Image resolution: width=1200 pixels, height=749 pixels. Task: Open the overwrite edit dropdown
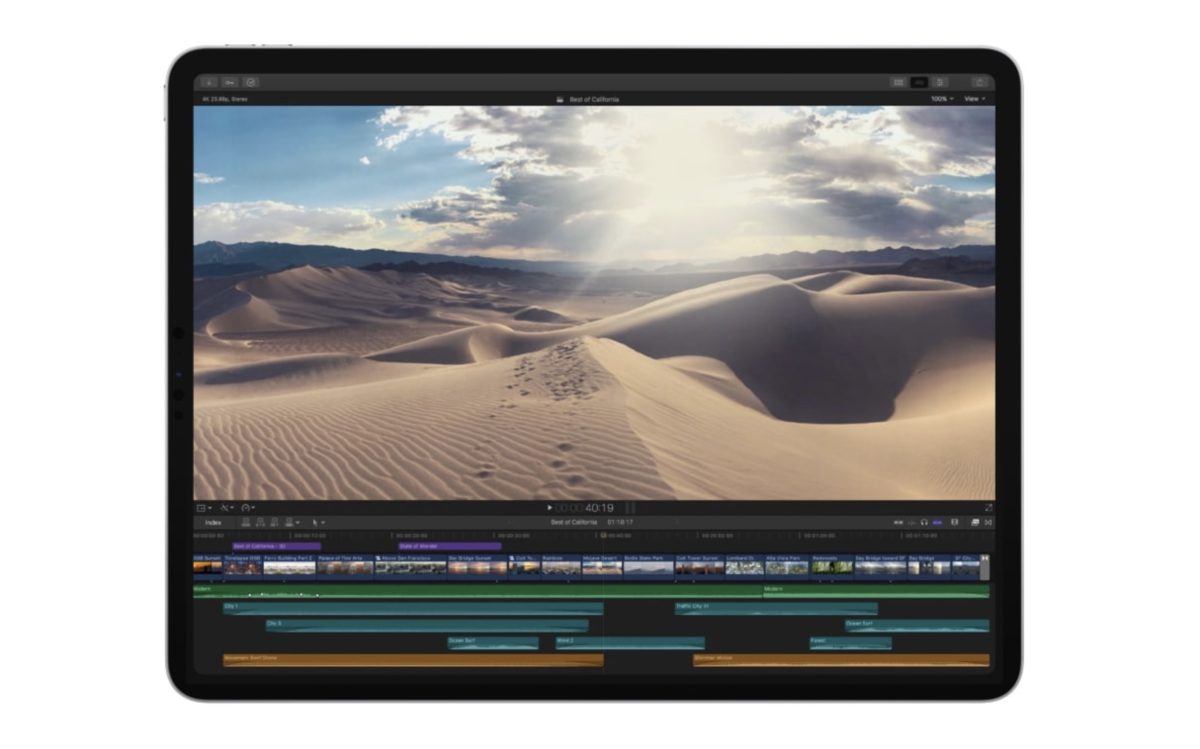(292, 522)
